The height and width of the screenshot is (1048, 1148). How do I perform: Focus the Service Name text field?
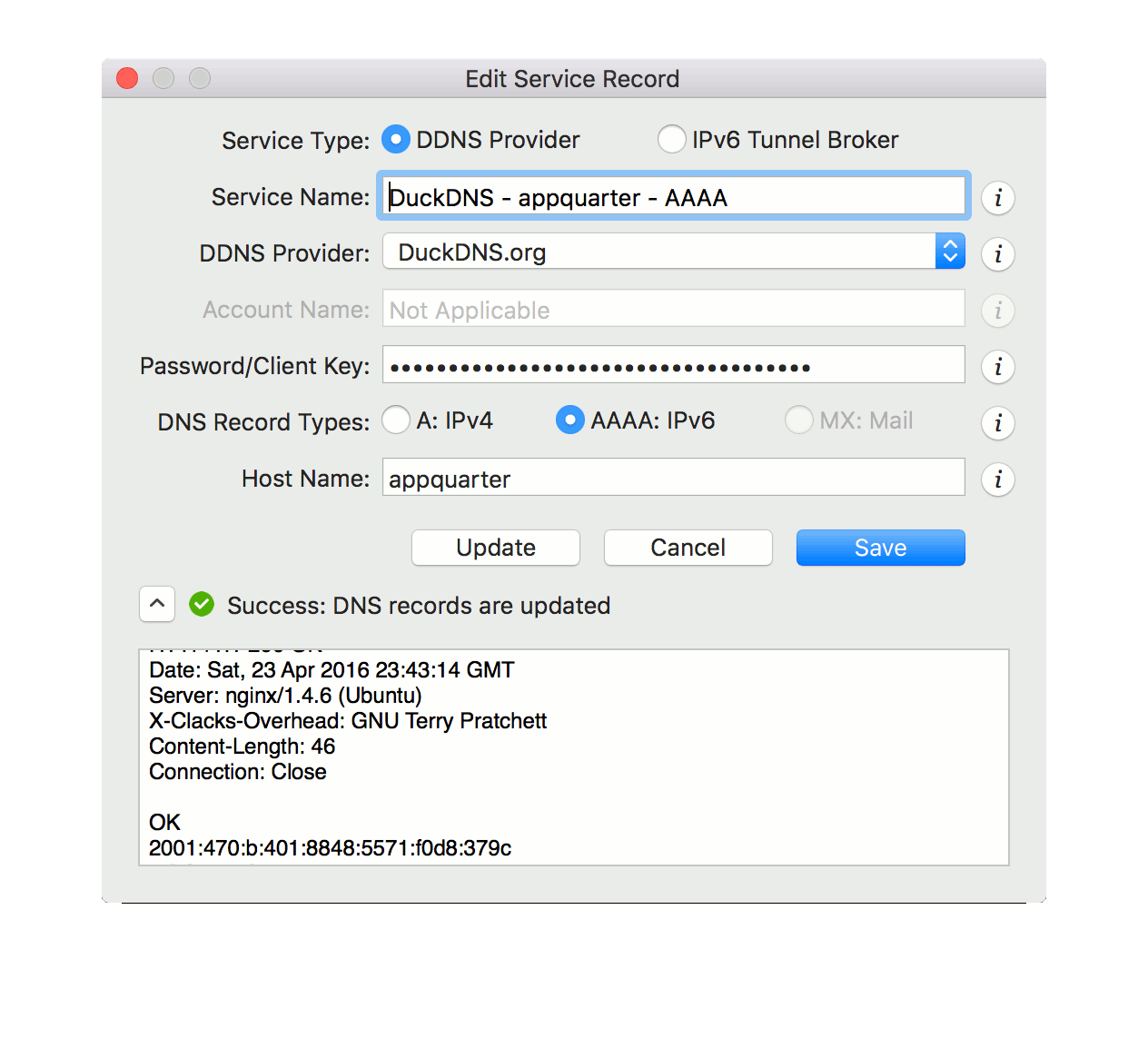pyautogui.click(x=673, y=197)
